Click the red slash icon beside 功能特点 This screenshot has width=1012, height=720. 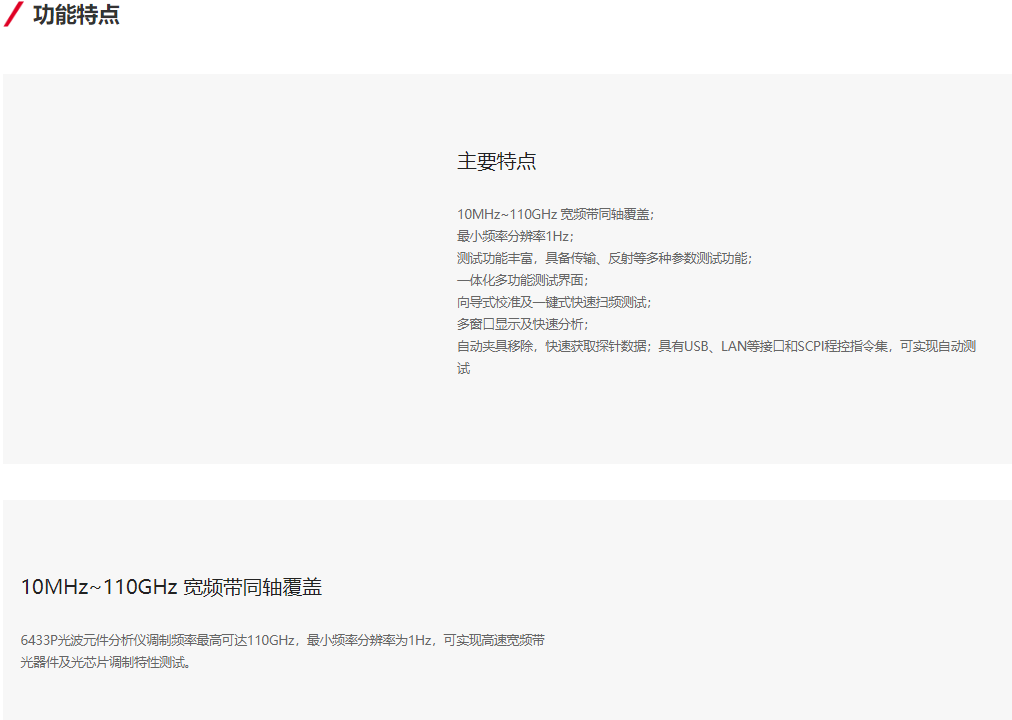(14, 15)
